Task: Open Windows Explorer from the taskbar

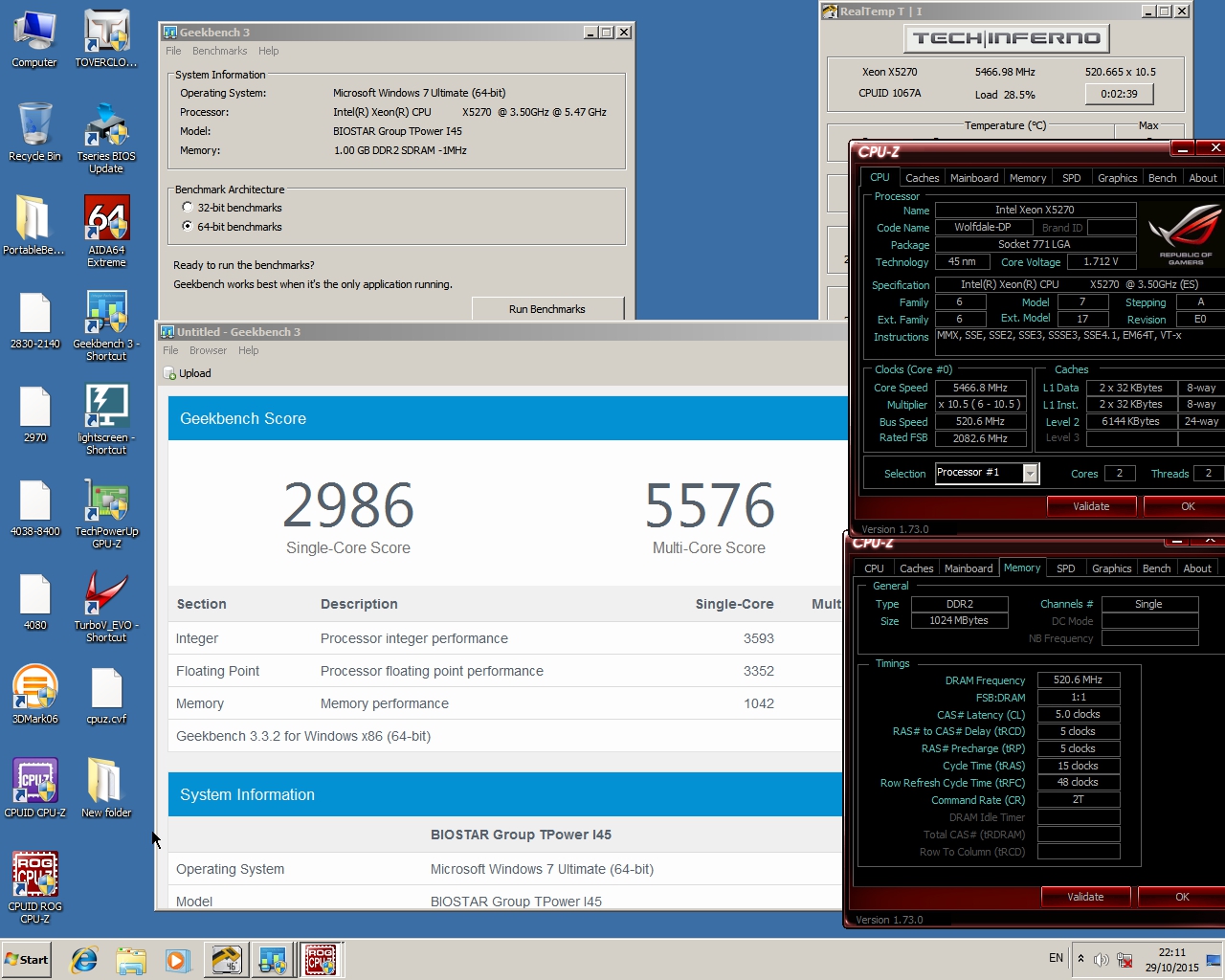Action: [131, 960]
